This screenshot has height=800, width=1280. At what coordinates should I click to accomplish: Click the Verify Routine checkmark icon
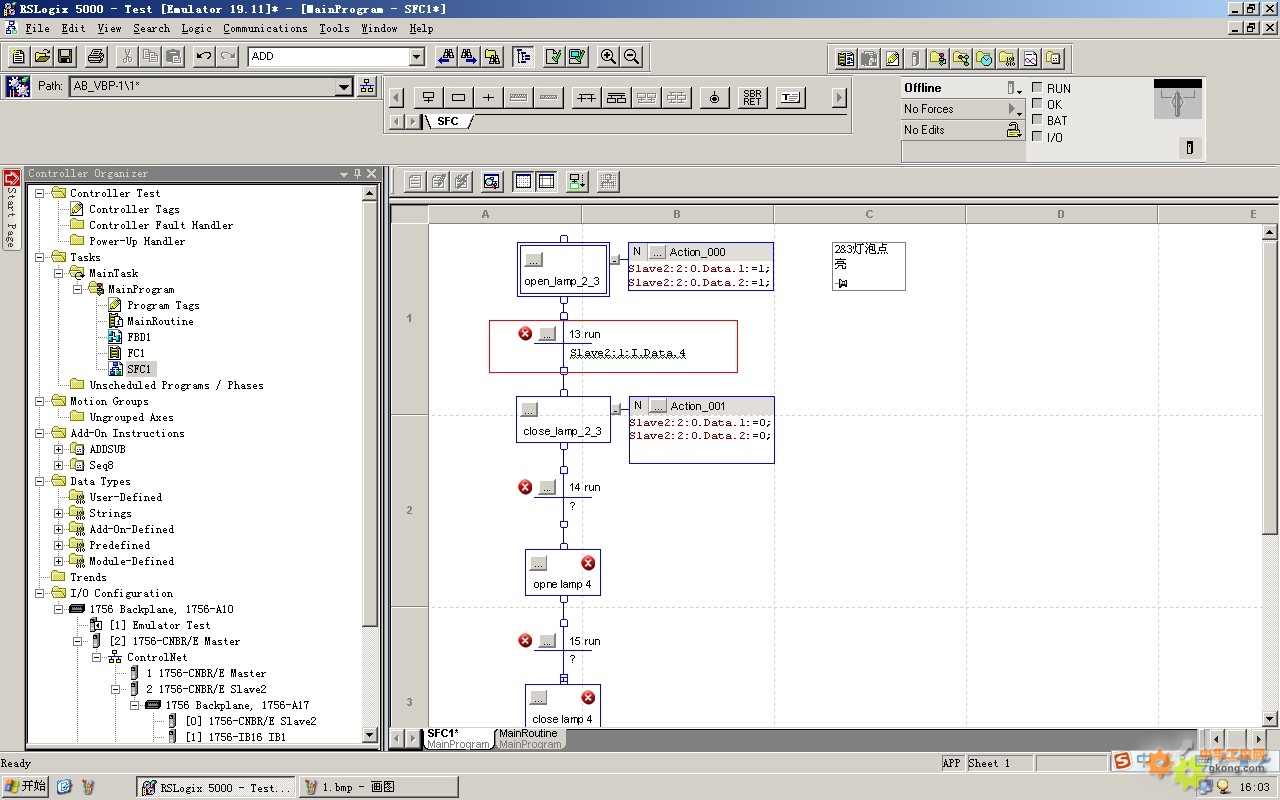(553, 57)
